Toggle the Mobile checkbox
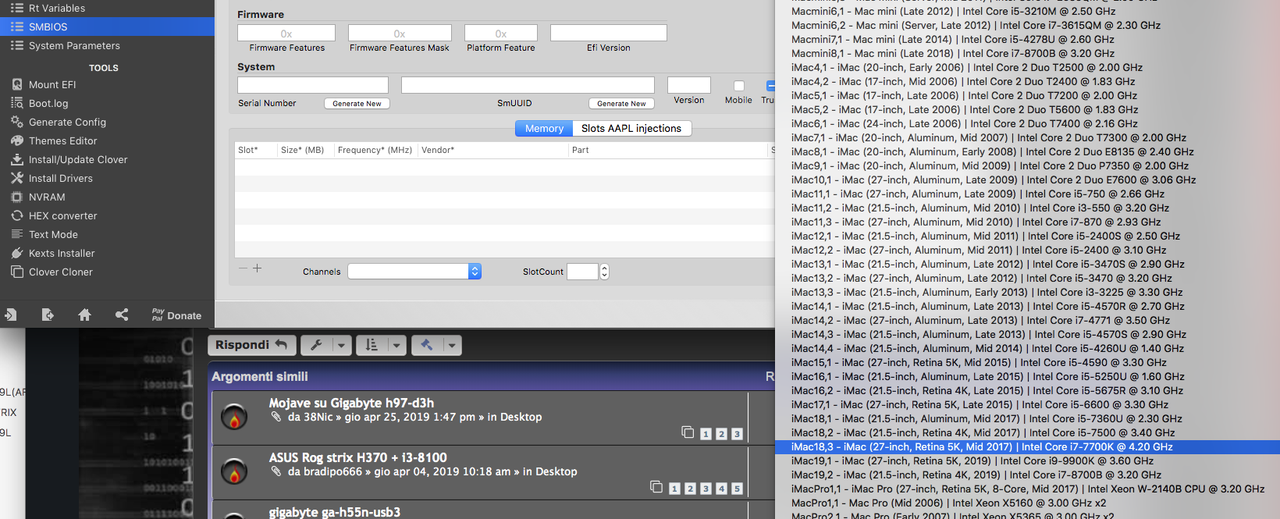This screenshot has width=1280, height=519. click(739, 86)
